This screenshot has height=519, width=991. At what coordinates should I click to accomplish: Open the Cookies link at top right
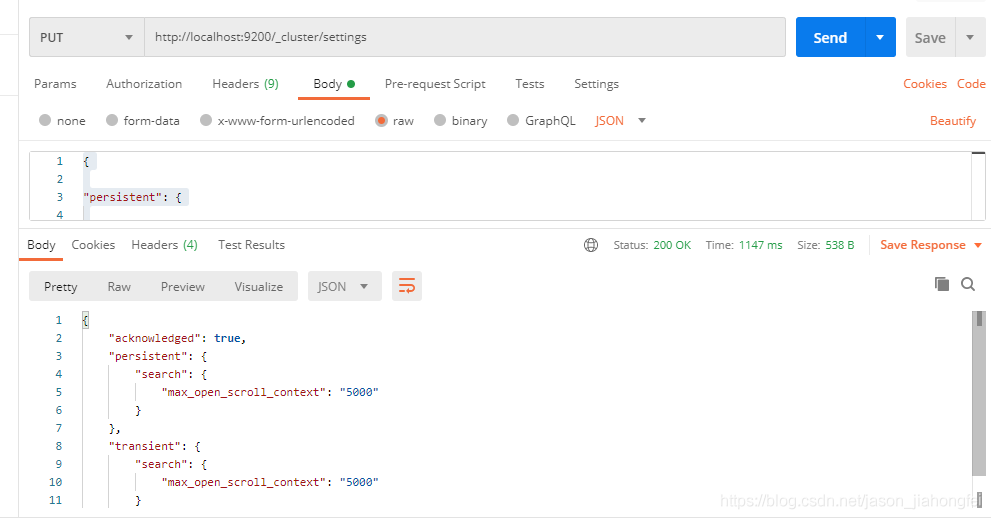(x=925, y=84)
